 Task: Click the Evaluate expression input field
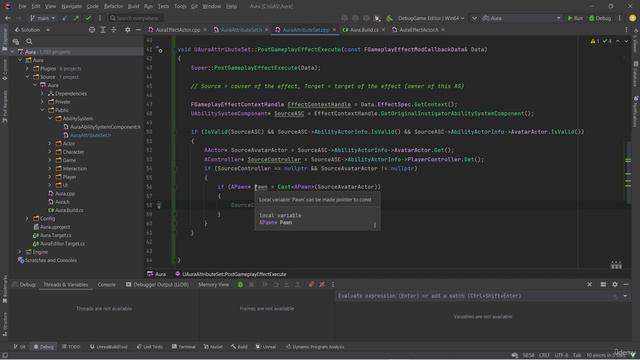[473, 296]
